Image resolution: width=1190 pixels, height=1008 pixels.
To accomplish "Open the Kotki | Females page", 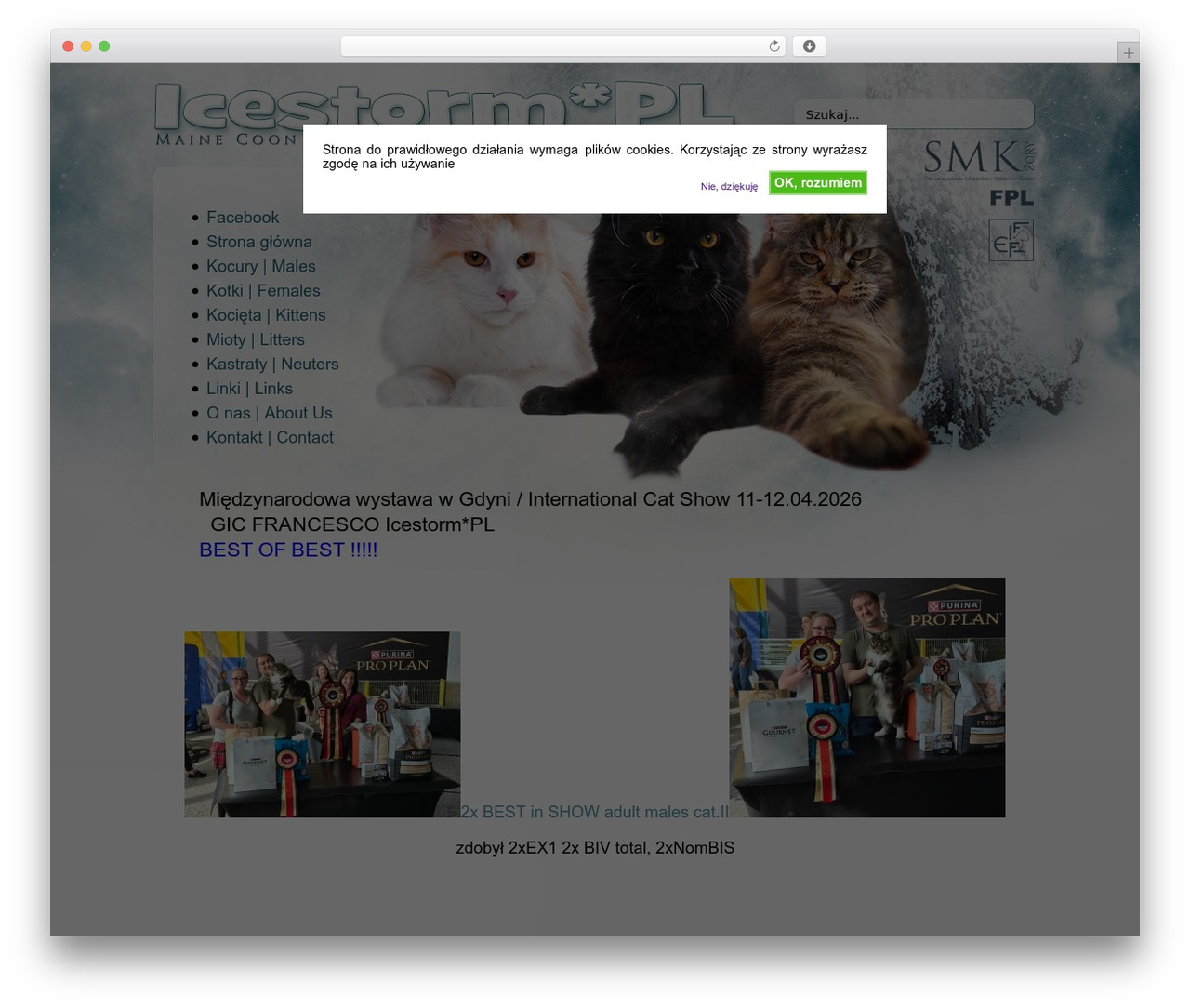I will [x=263, y=291].
